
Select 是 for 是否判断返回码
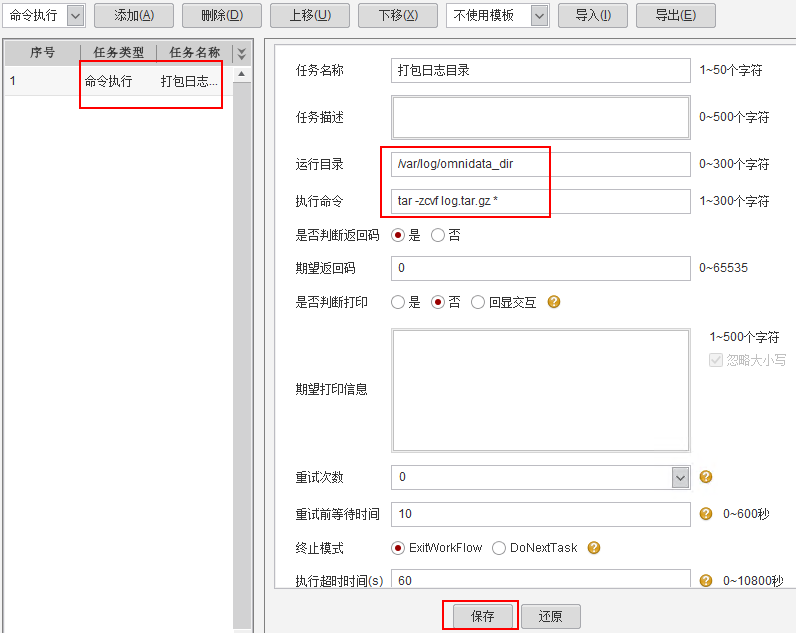[x=398, y=235]
